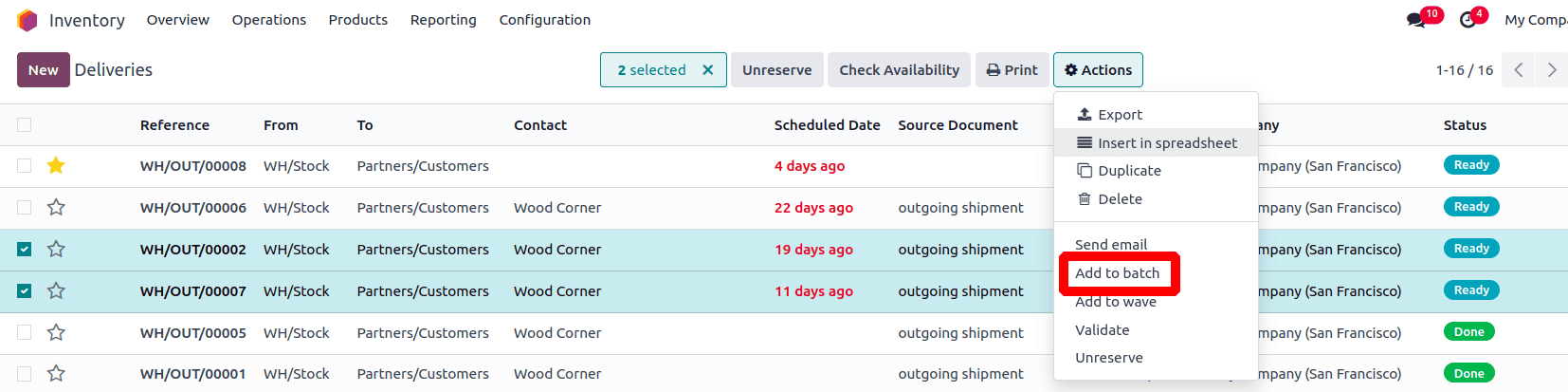Star the WH/OUT/00007 delivery
This screenshot has width=1568, height=392.
pos(56,291)
